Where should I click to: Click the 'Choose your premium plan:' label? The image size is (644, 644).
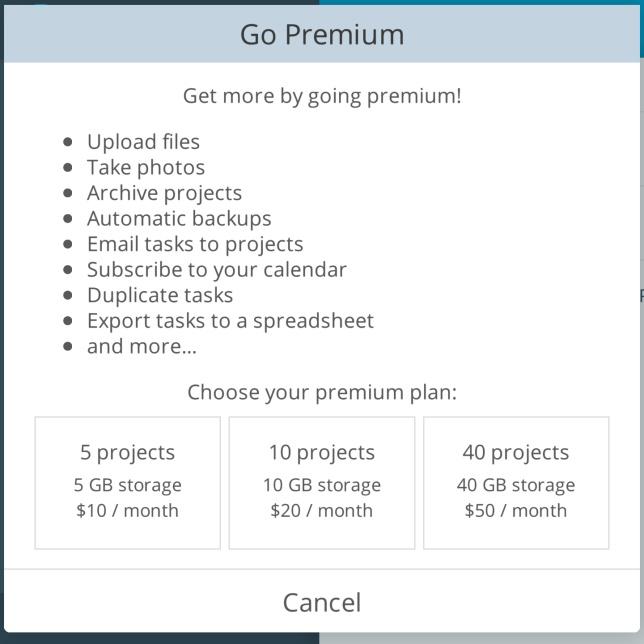pos(321,391)
